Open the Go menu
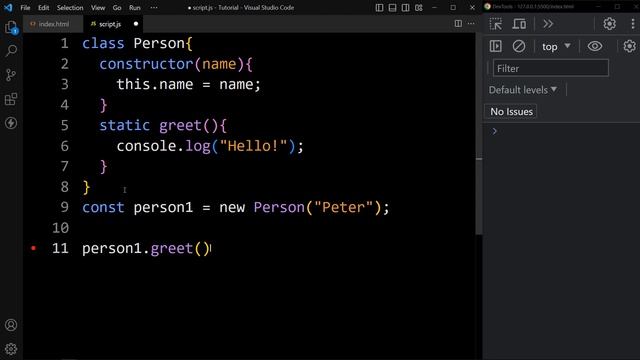Image resolution: width=640 pixels, height=360 pixels. point(117,7)
